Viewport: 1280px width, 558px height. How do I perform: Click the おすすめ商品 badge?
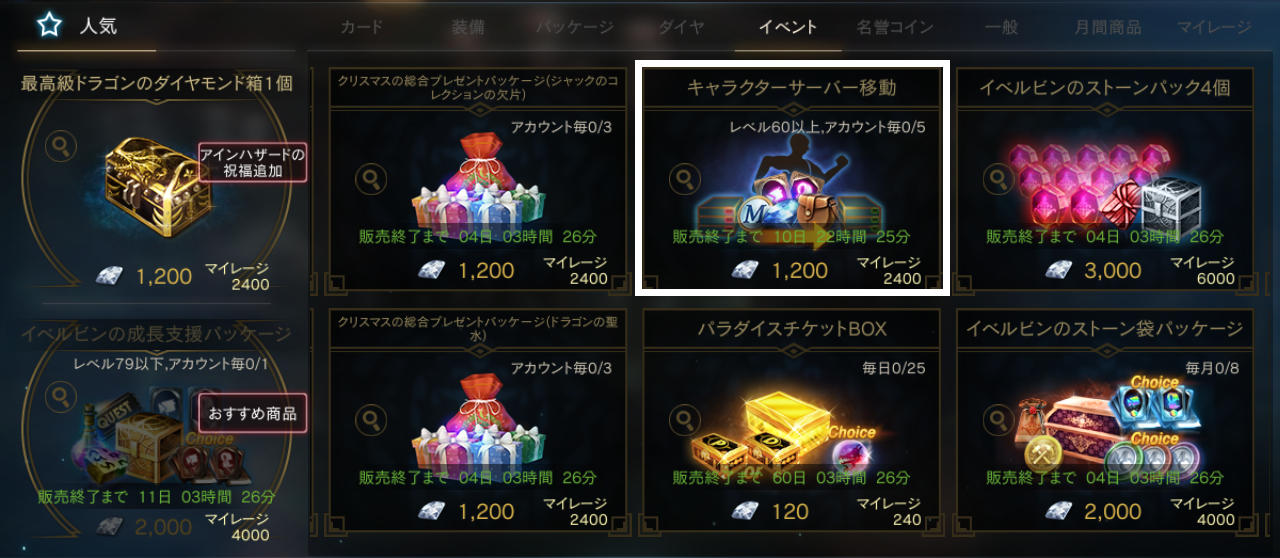[252, 413]
